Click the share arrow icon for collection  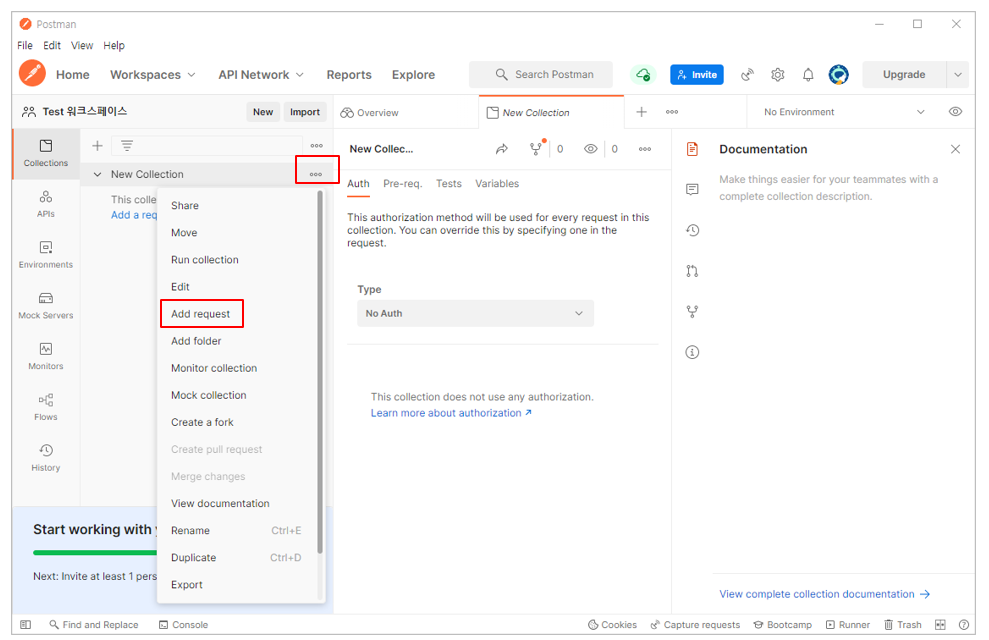point(501,149)
